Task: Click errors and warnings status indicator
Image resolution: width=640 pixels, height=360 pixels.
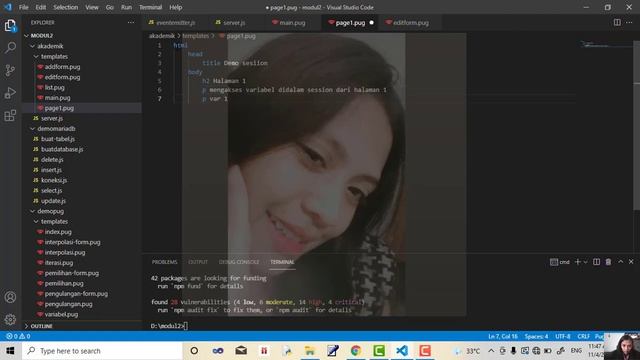Action: (x=18, y=336)
